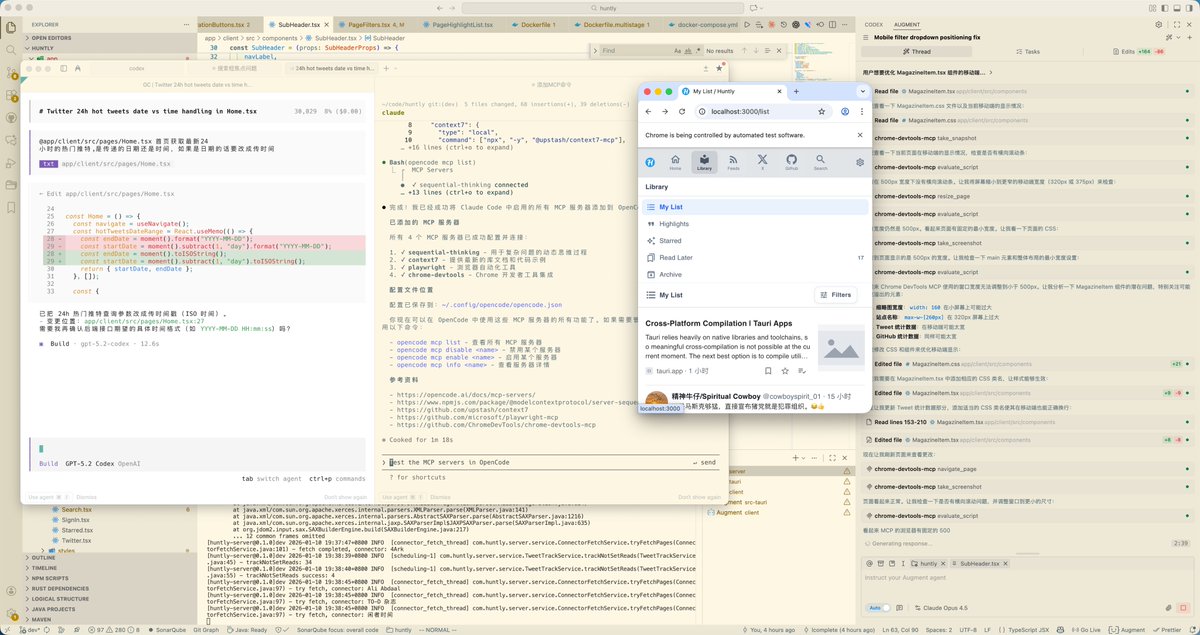Open Tauri article thumbnail image
The image size is (1200, 635).
point(839,347)
